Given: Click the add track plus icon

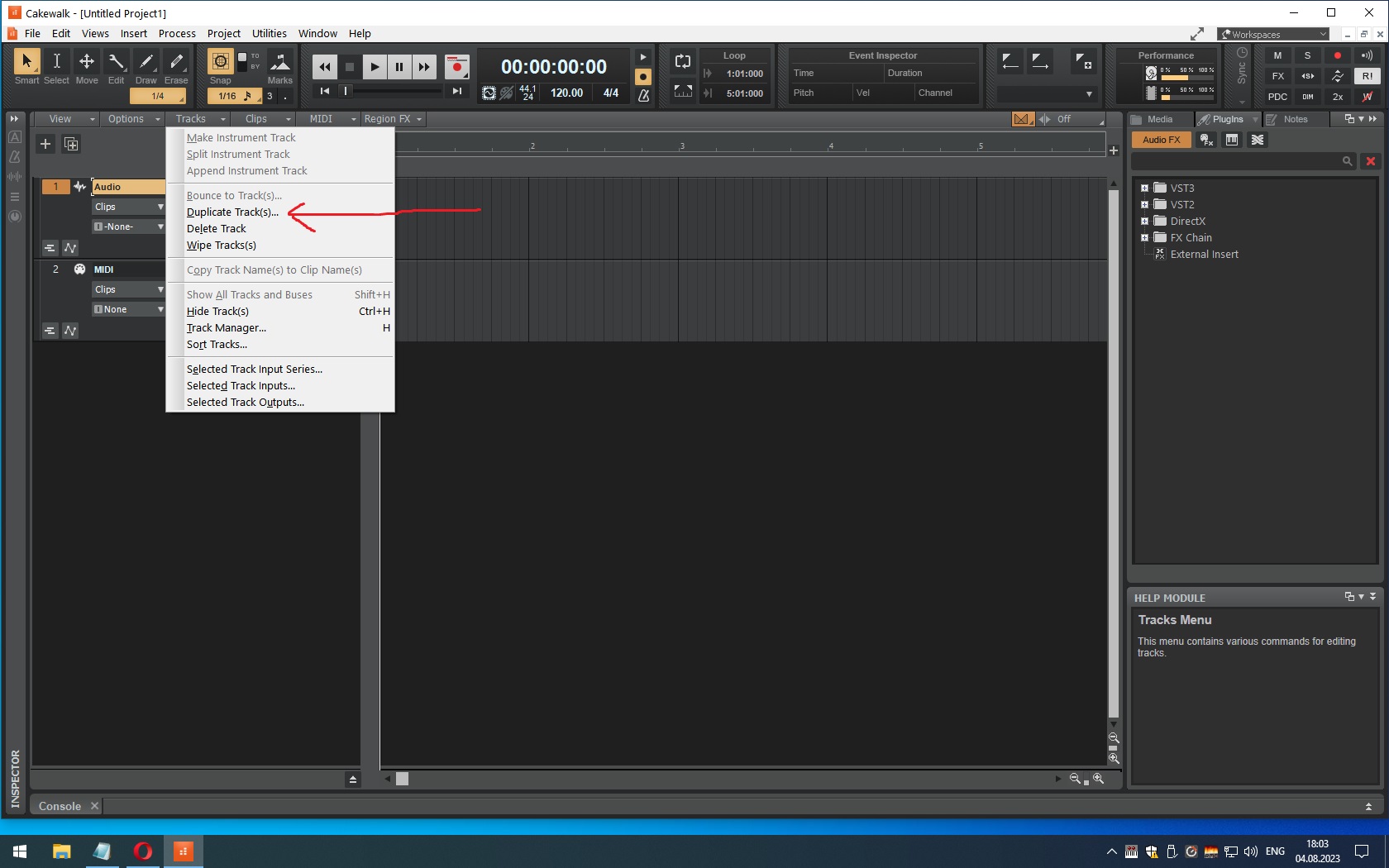Looking at the screenshot, I should [x=45, y=144].
